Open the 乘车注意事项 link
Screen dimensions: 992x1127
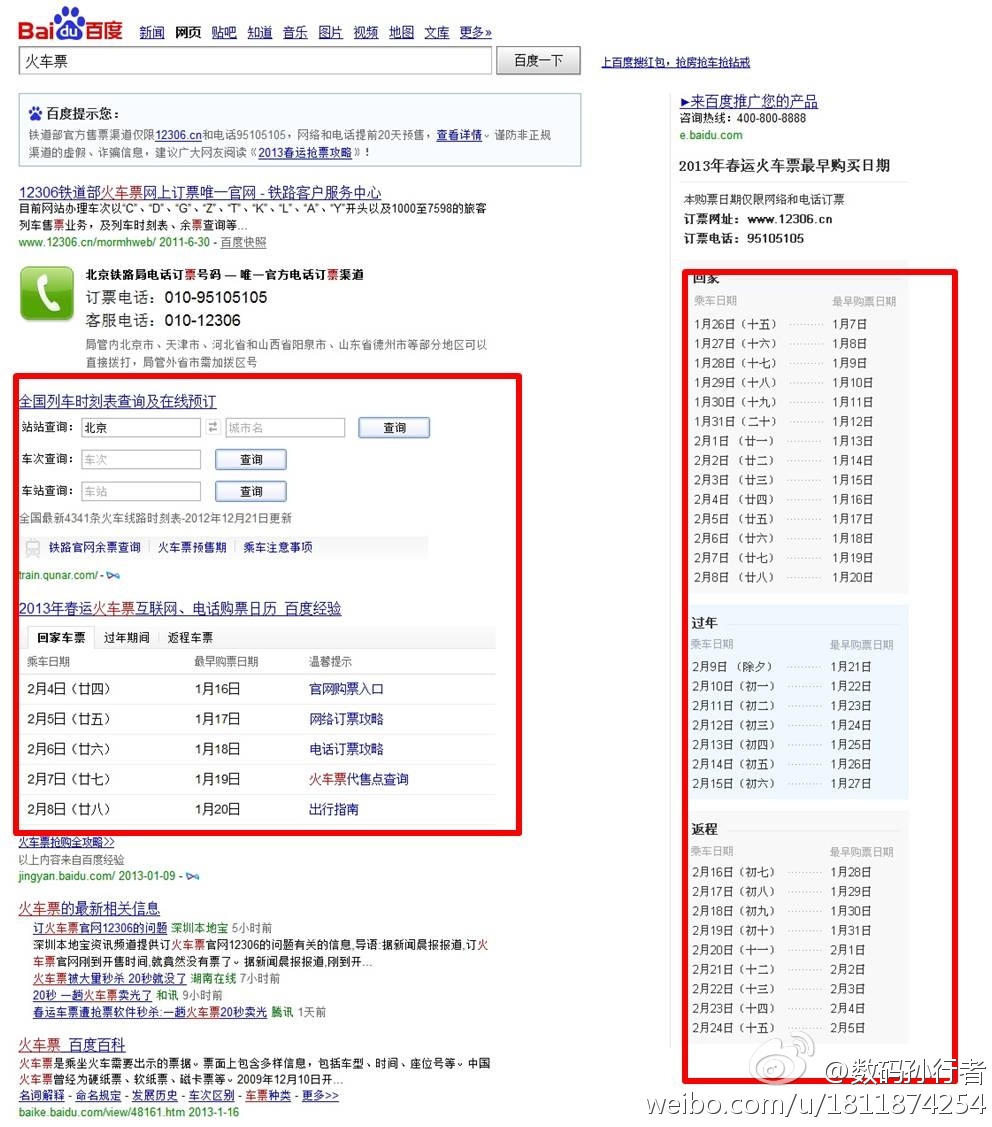[x=277, y=548]
